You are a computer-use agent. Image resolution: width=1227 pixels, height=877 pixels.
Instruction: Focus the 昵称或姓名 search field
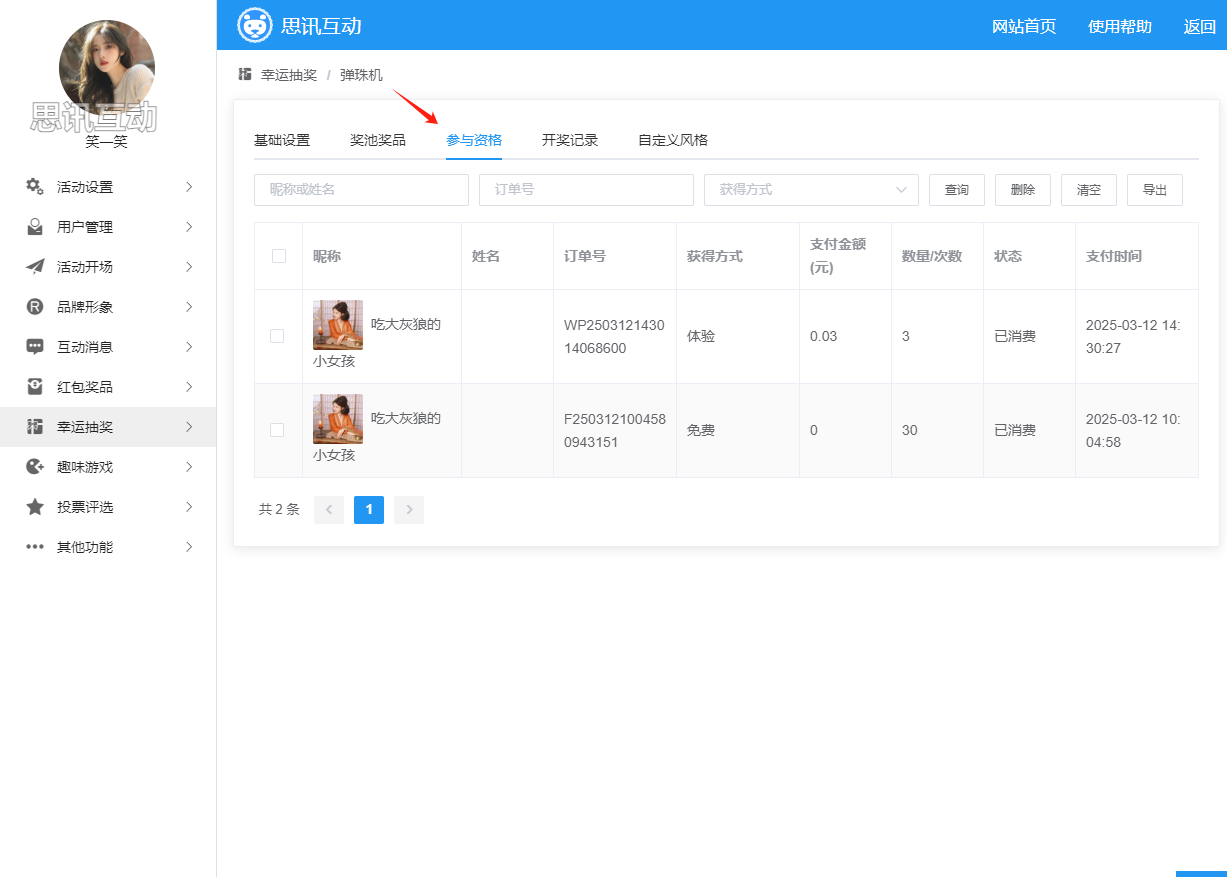point(361,190)
